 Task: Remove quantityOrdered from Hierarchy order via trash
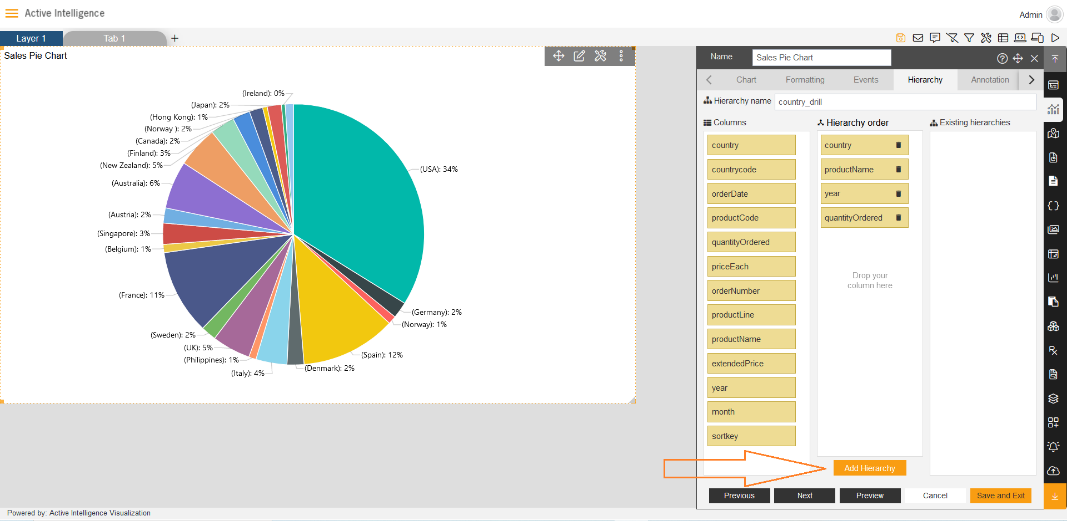click(898, 218)
